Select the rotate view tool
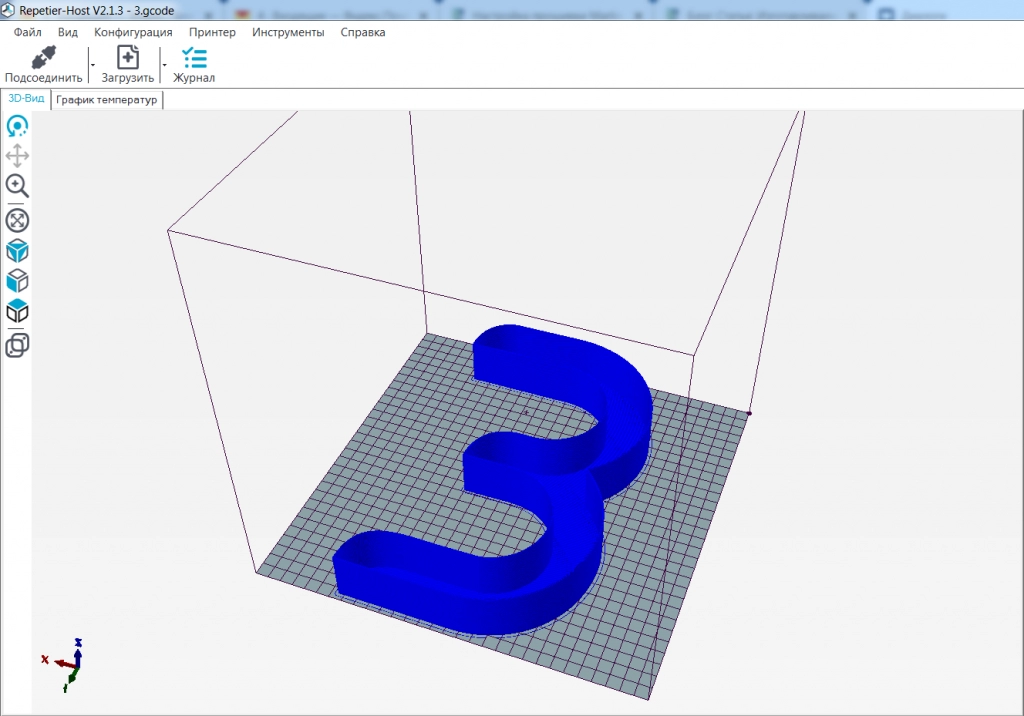1024x716 pixels. (17, 126)
